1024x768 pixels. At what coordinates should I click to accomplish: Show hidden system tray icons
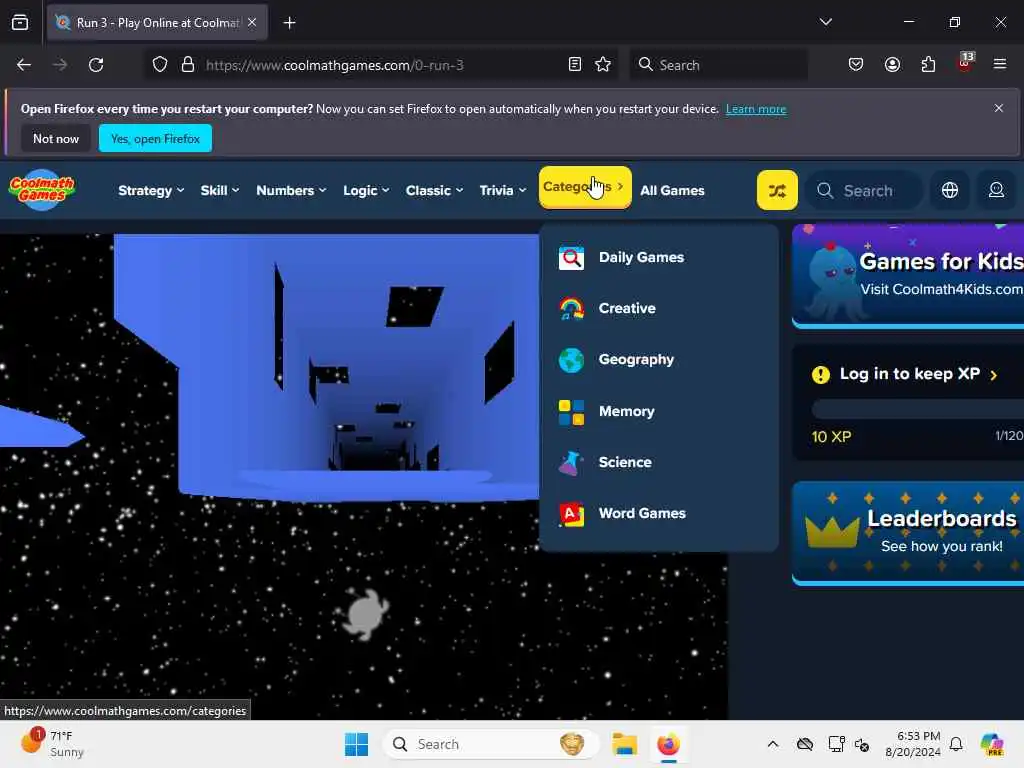click(x=773, y=744)
